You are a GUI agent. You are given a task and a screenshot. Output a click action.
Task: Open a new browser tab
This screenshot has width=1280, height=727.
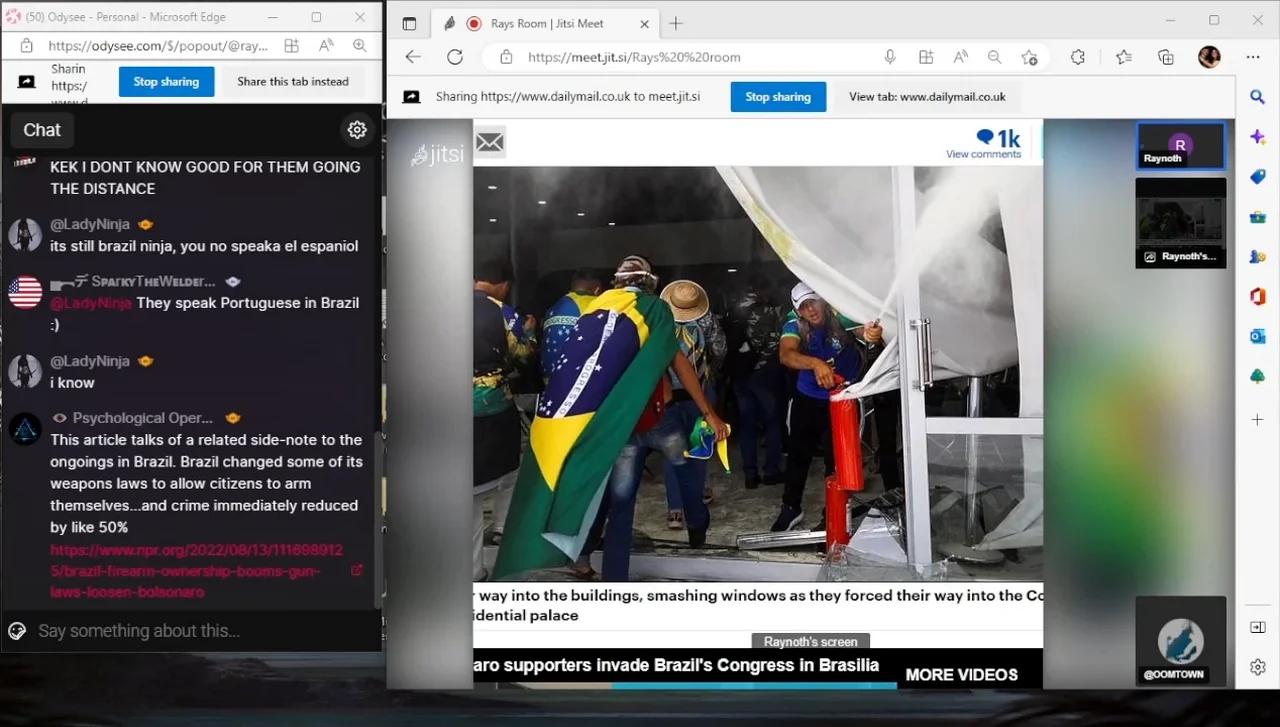click(x=676, y=23)
